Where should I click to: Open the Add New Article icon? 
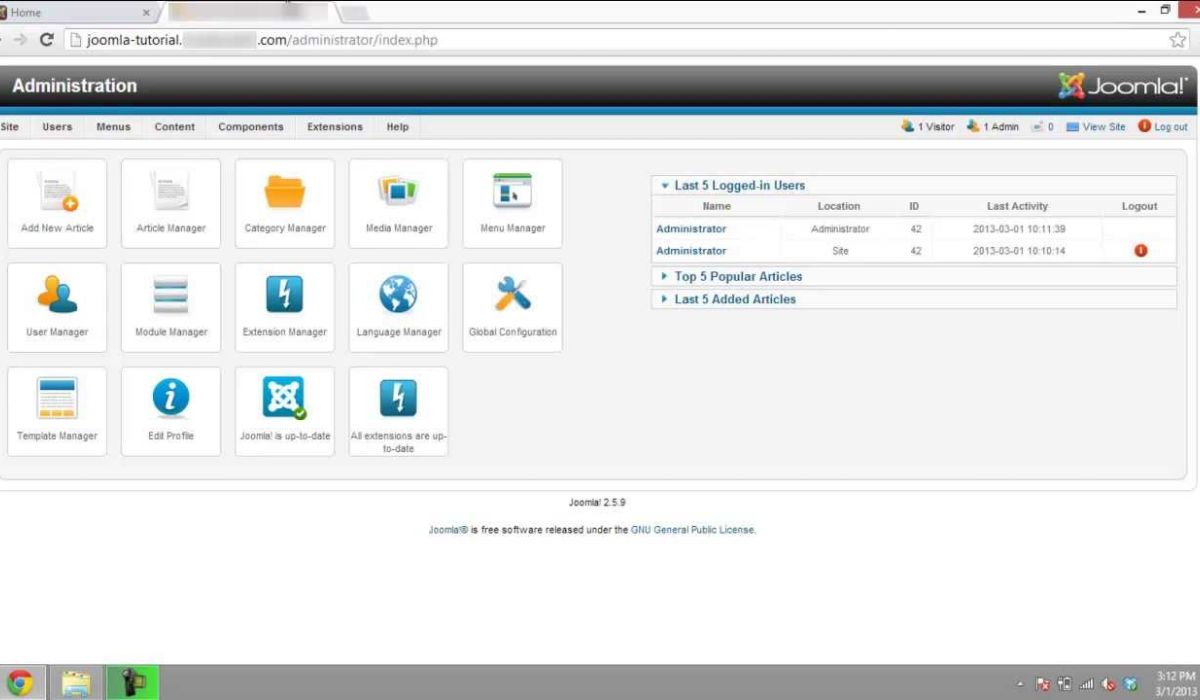pyautogui.click(x=57, y=203)
